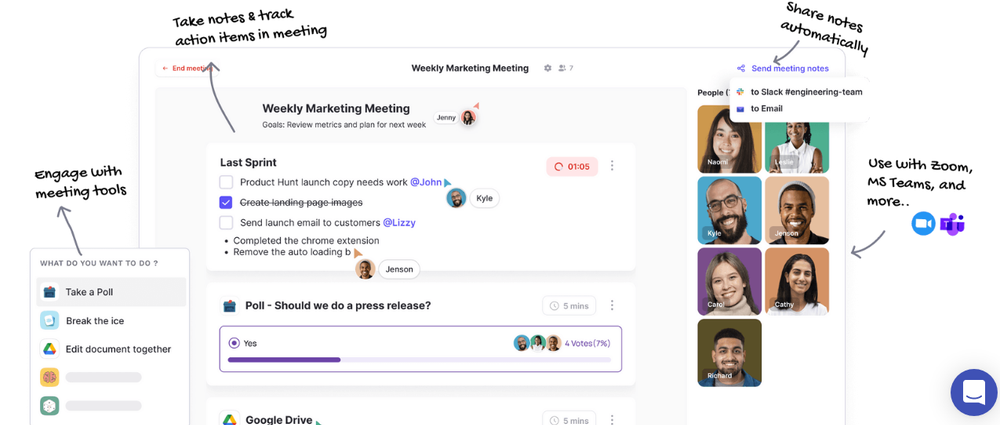
Task: Click the poll voter avatars
Action: tap(537, 343)
